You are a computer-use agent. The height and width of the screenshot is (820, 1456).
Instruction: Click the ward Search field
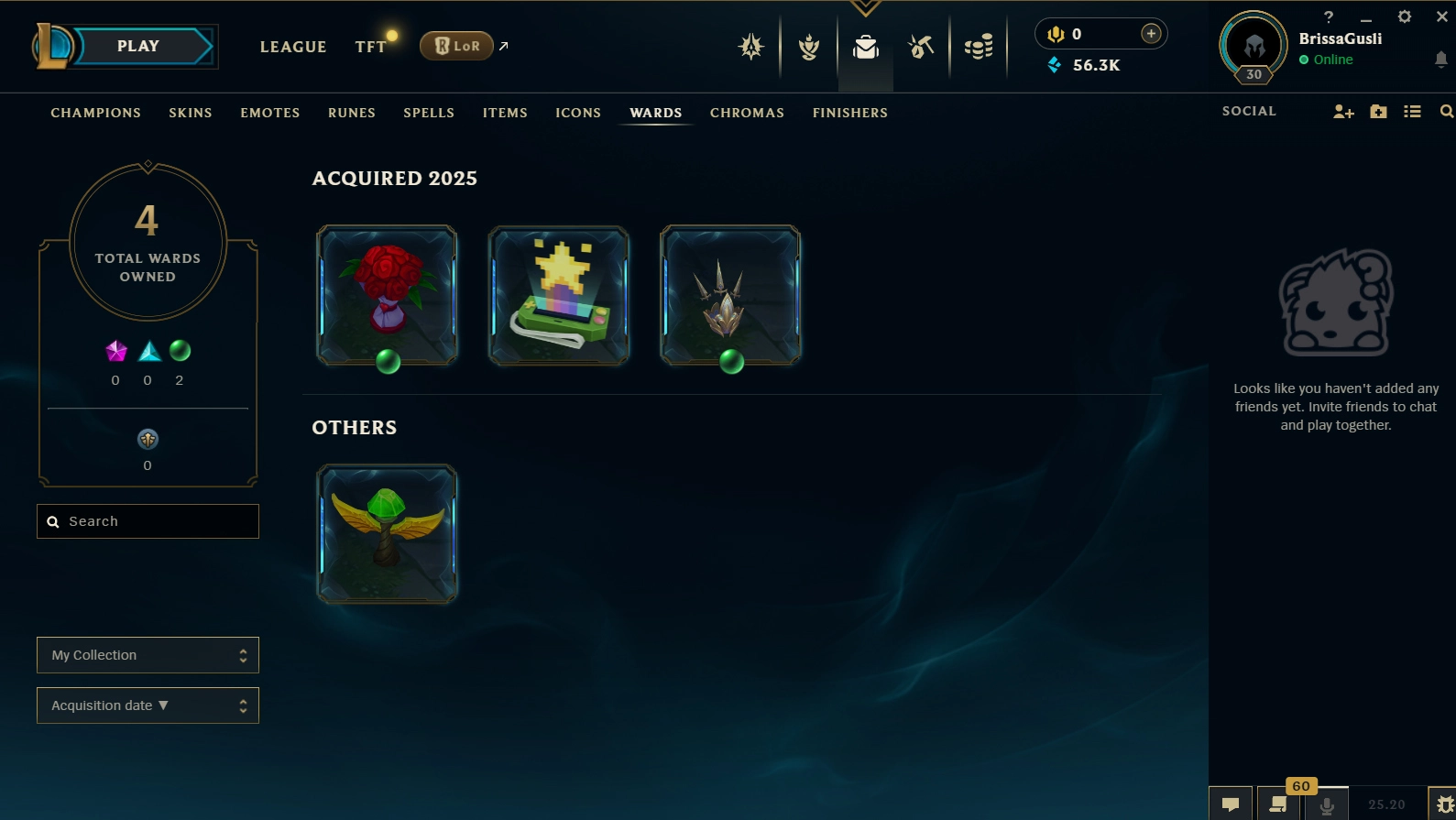[148, 521]
